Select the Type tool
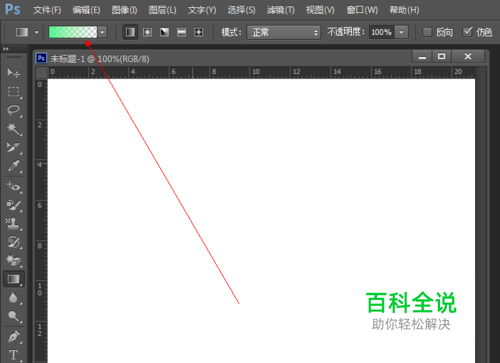Viewport: 500px width, 363px height. pos(13,355)
